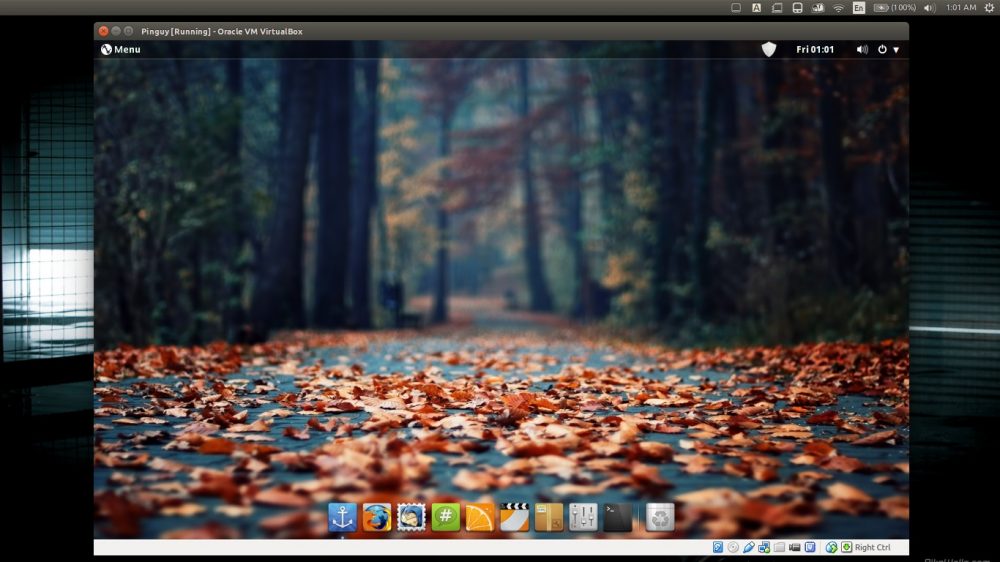Open the Fri 01:01 clock calendar
The height and width of the screenshot is (562, 1000).
815,49
